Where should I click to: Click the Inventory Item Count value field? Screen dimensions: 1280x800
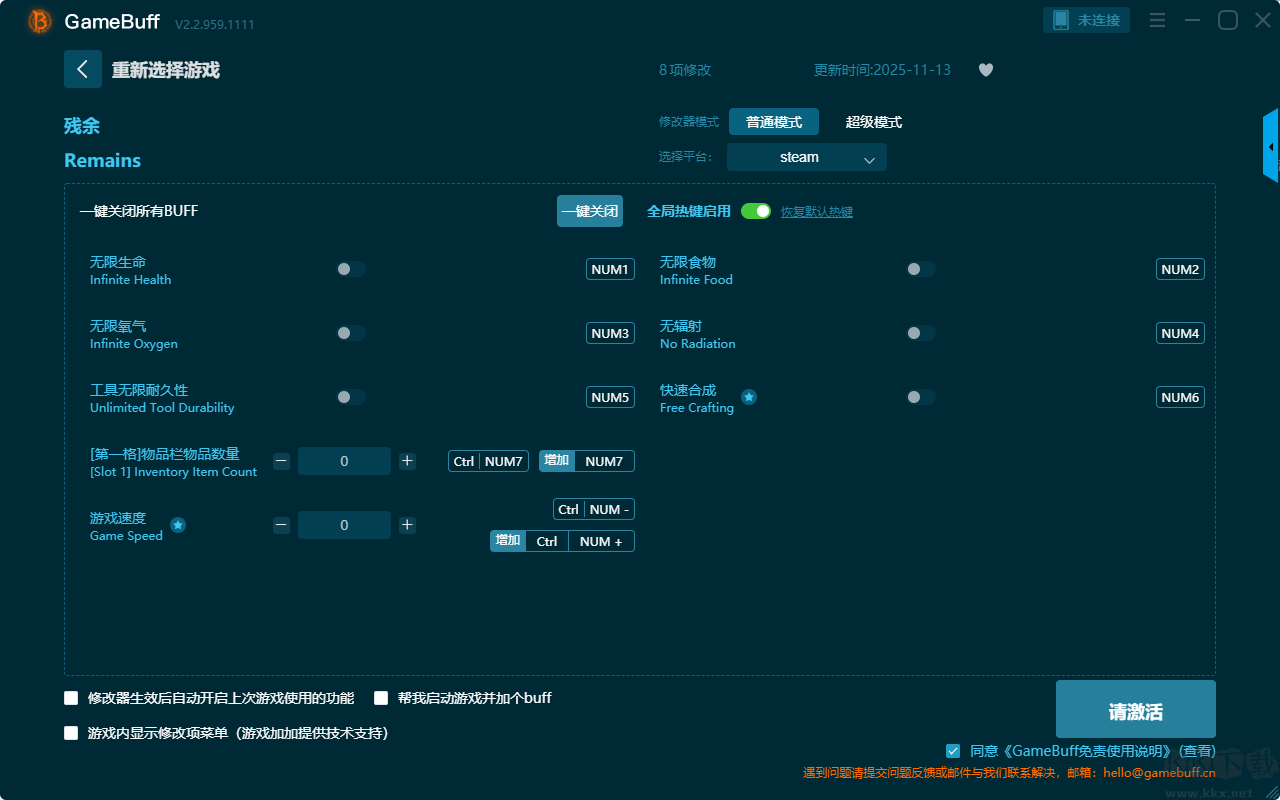344,461
